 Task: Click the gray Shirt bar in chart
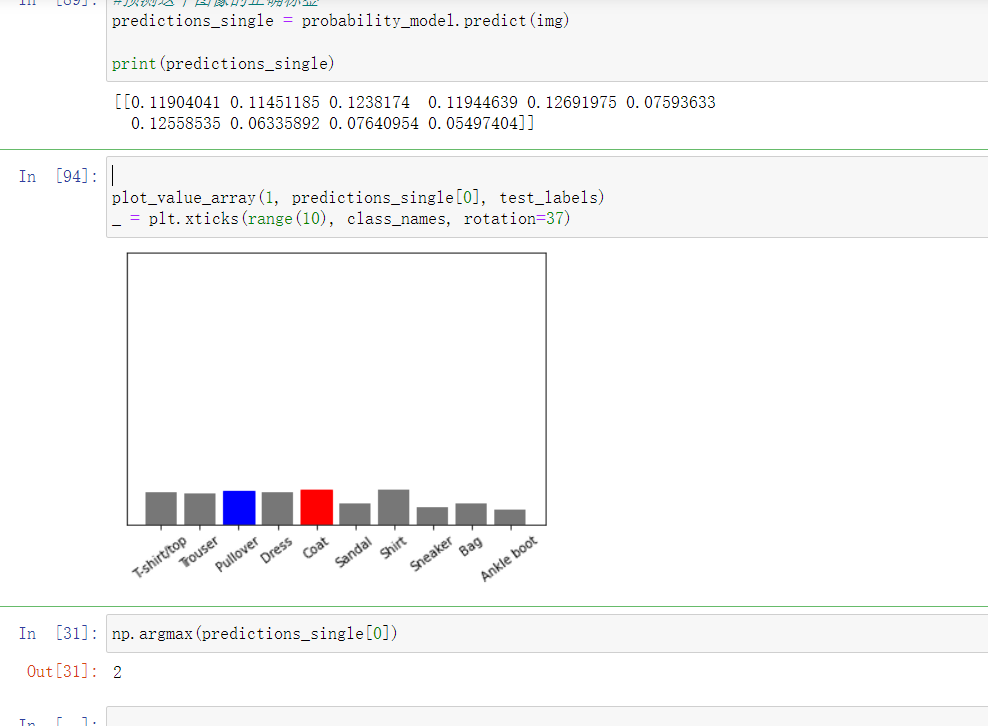[393, 507]
